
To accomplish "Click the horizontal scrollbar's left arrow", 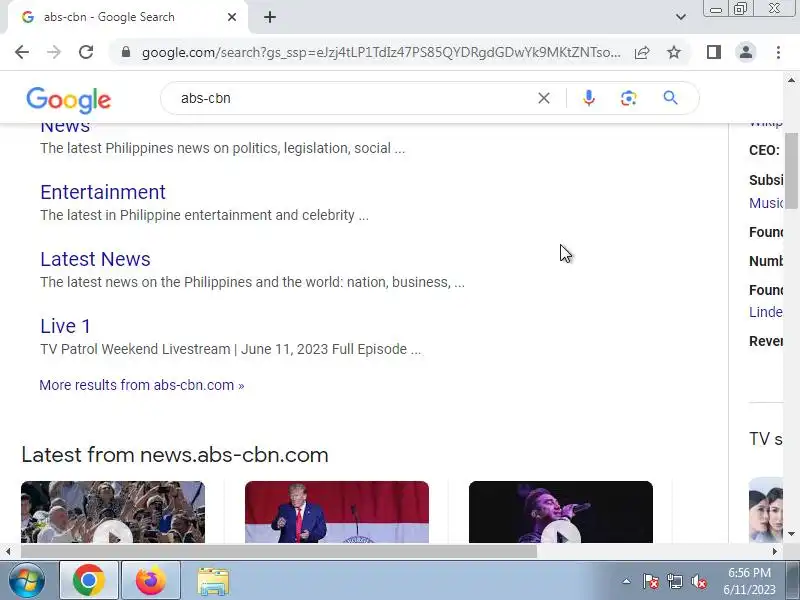I will coord(7,552).
